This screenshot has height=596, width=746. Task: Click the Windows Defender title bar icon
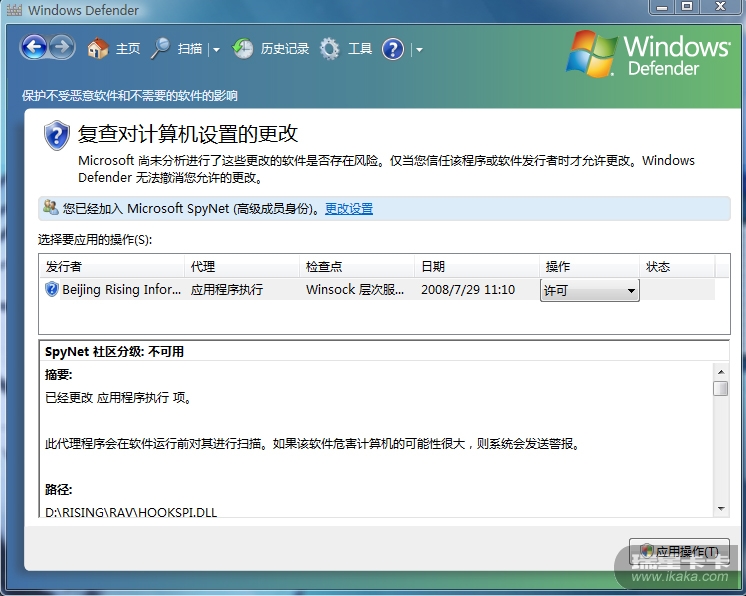[x=14, y=10]
